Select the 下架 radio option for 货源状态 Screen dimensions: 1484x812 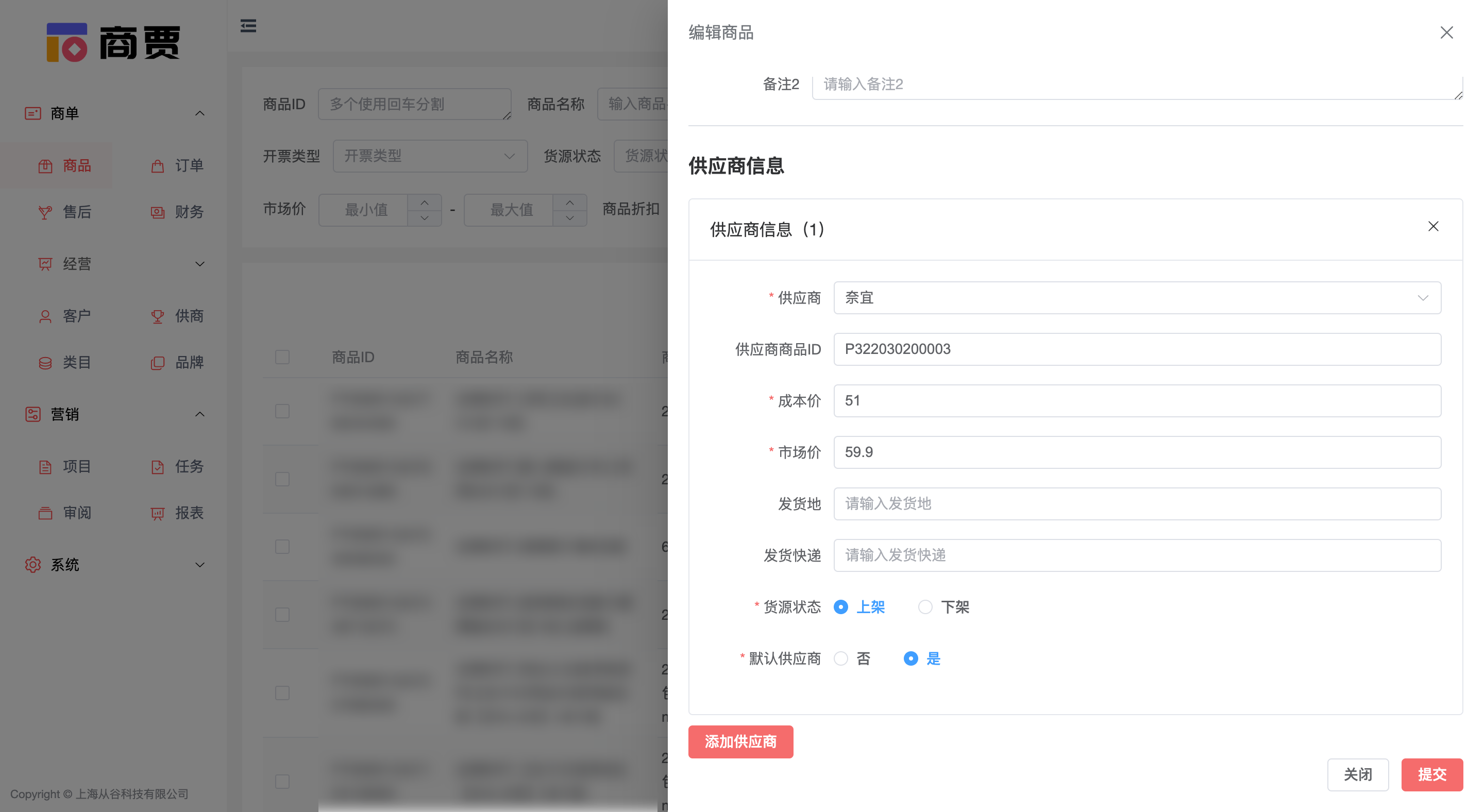[925, 607]
